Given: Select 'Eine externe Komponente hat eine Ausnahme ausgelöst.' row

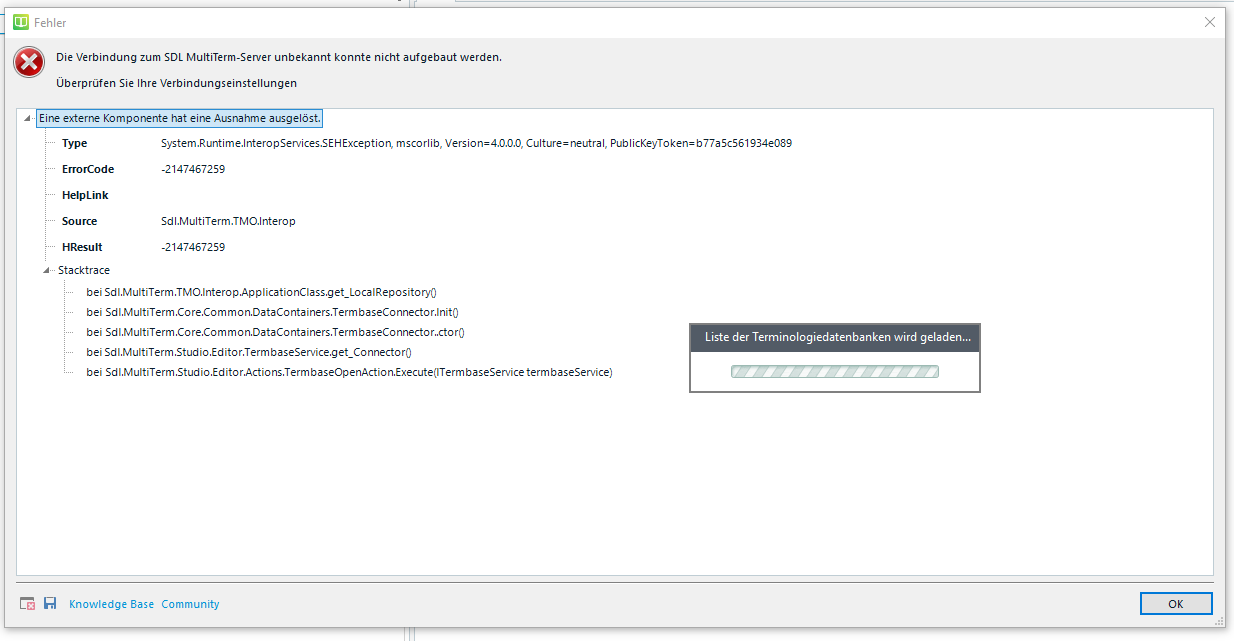Looking at the screenshot, I should pyautogui.click(x=179, y=118).
